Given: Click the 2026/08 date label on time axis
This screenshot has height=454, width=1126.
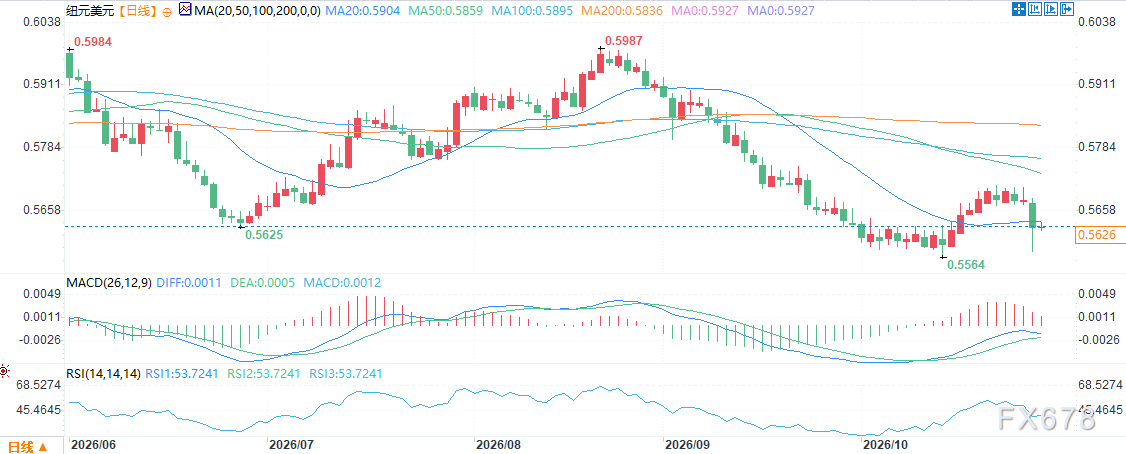Looking at the screenshot, I should point(498,445).
